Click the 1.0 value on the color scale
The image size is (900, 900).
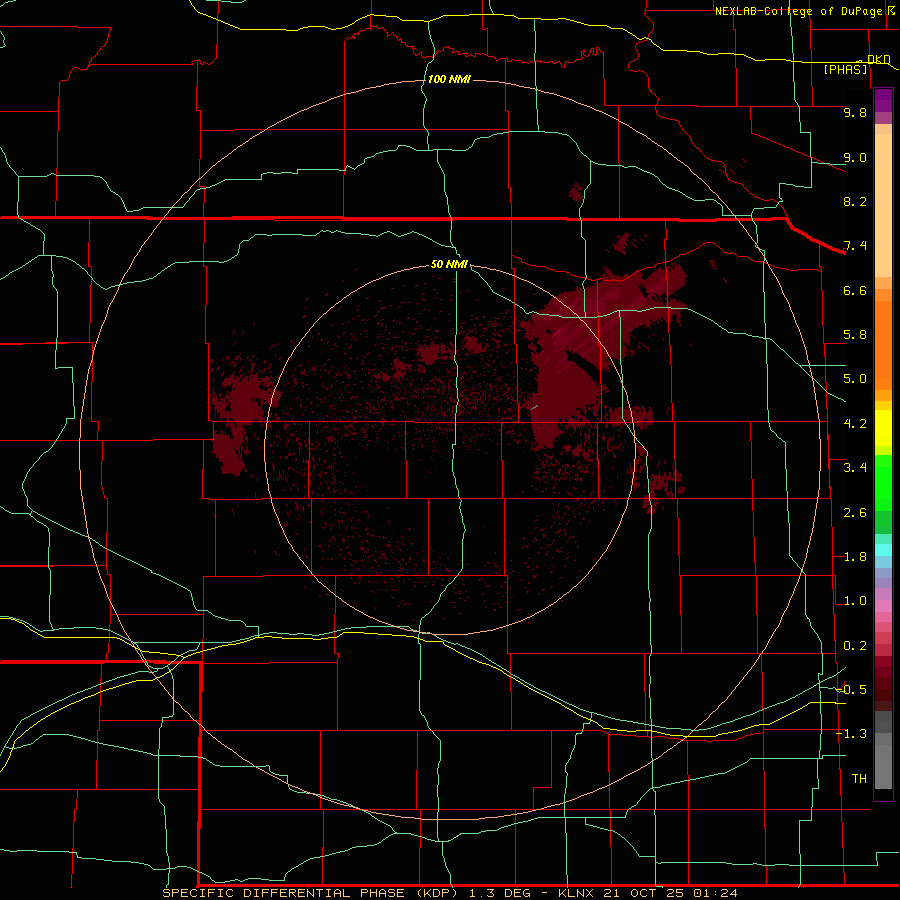click(x=855, y=601)
